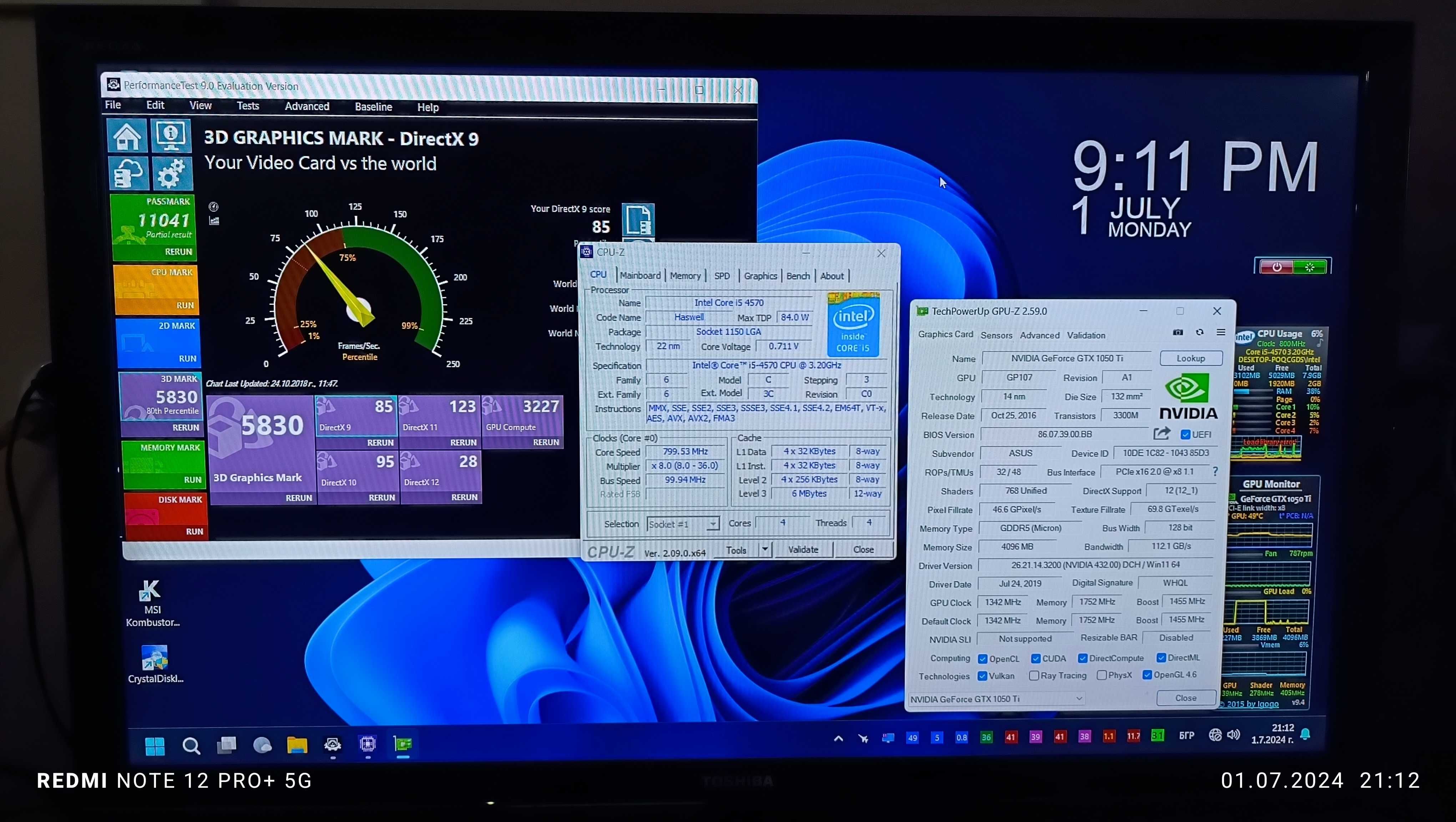Switch to the Sensors tab in GPU-Z
The image size is (1456, 822).
pyautogui.click(x=996, y=335)
